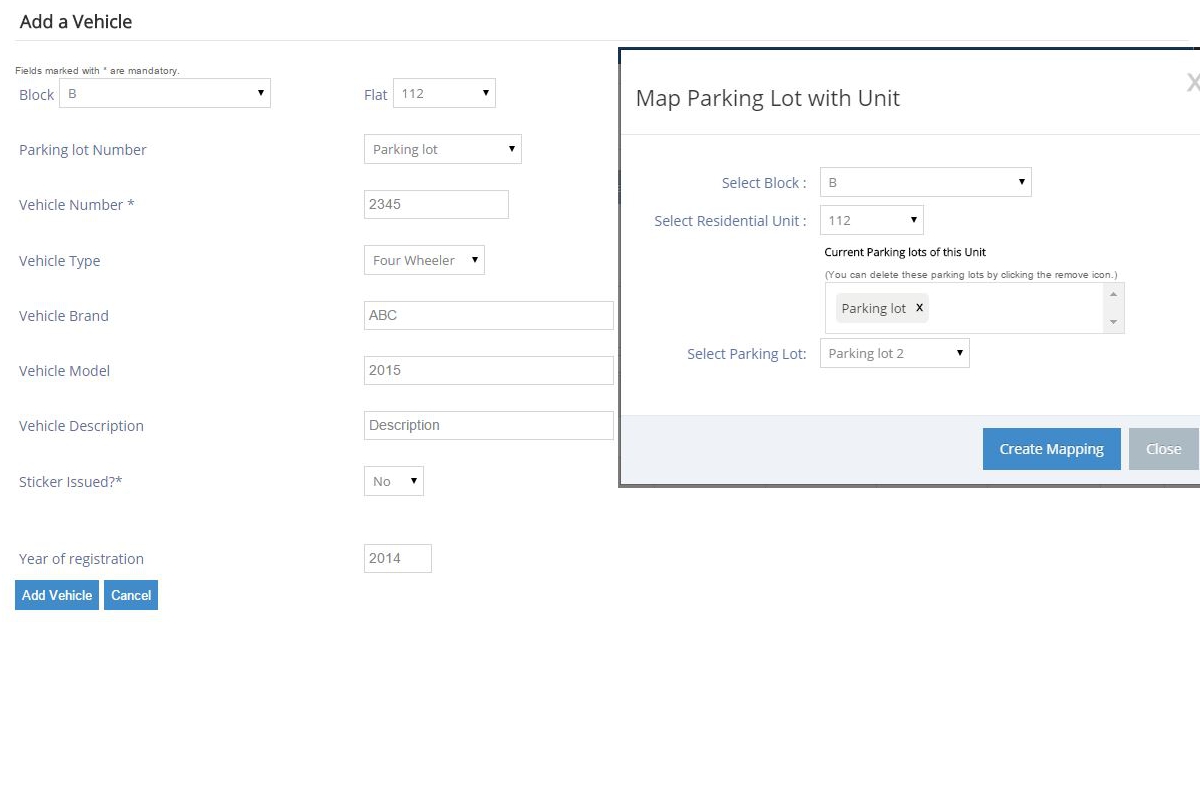Image resolution: width=1200 pixels, height=800 pixels.
Task: Click the Year of registration field
Action: [398, 559]
